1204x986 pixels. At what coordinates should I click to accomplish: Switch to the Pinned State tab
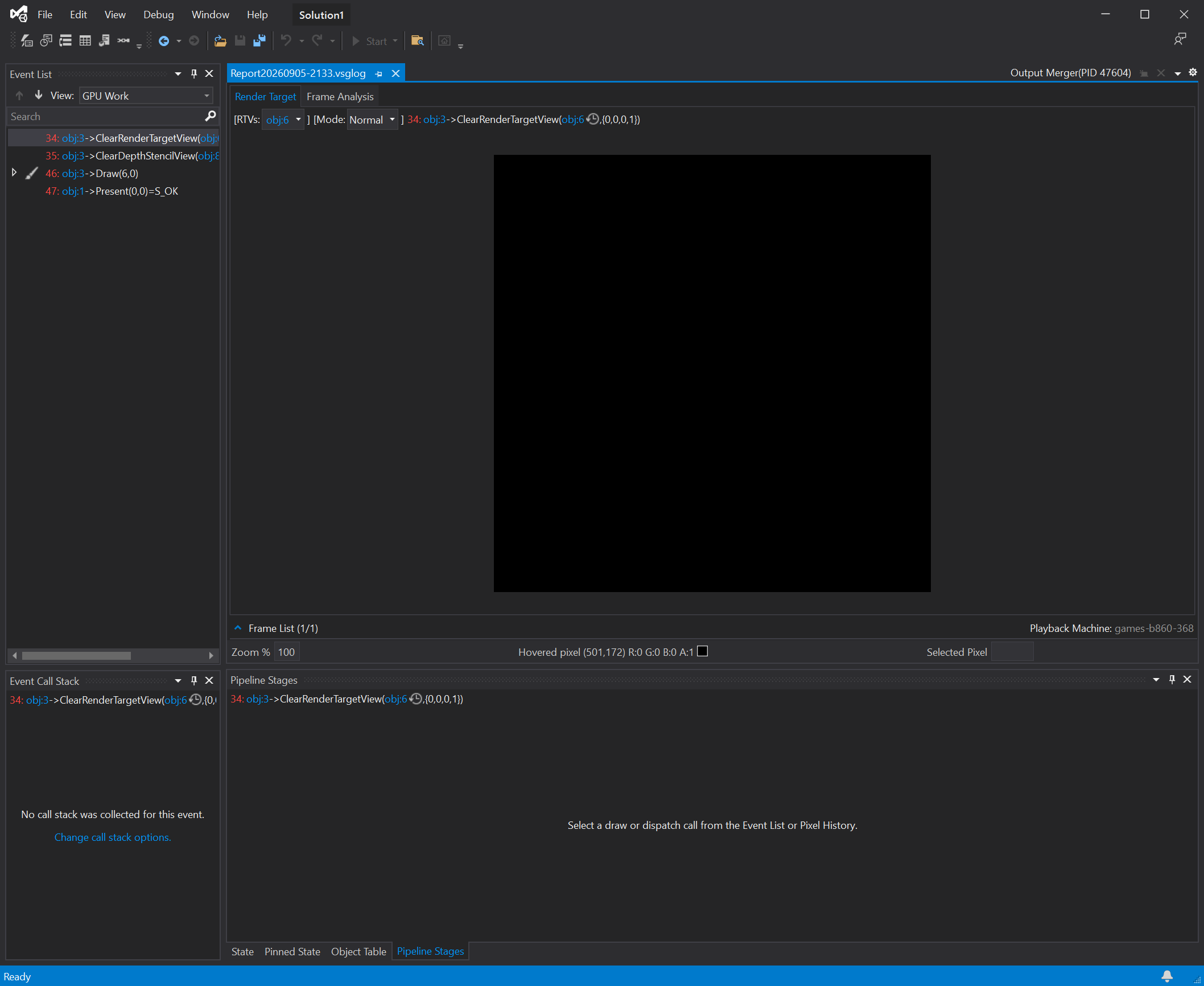292,951
